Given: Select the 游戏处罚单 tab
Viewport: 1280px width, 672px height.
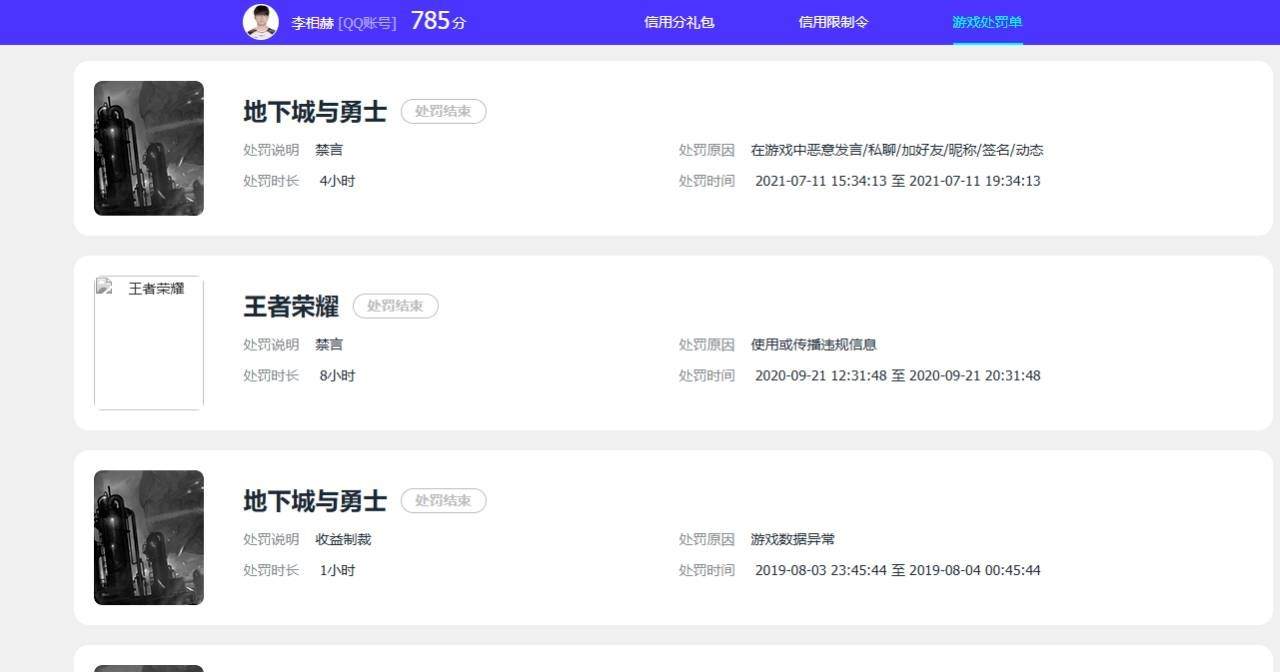Looking at the screenshot, I should pos(987,22).
